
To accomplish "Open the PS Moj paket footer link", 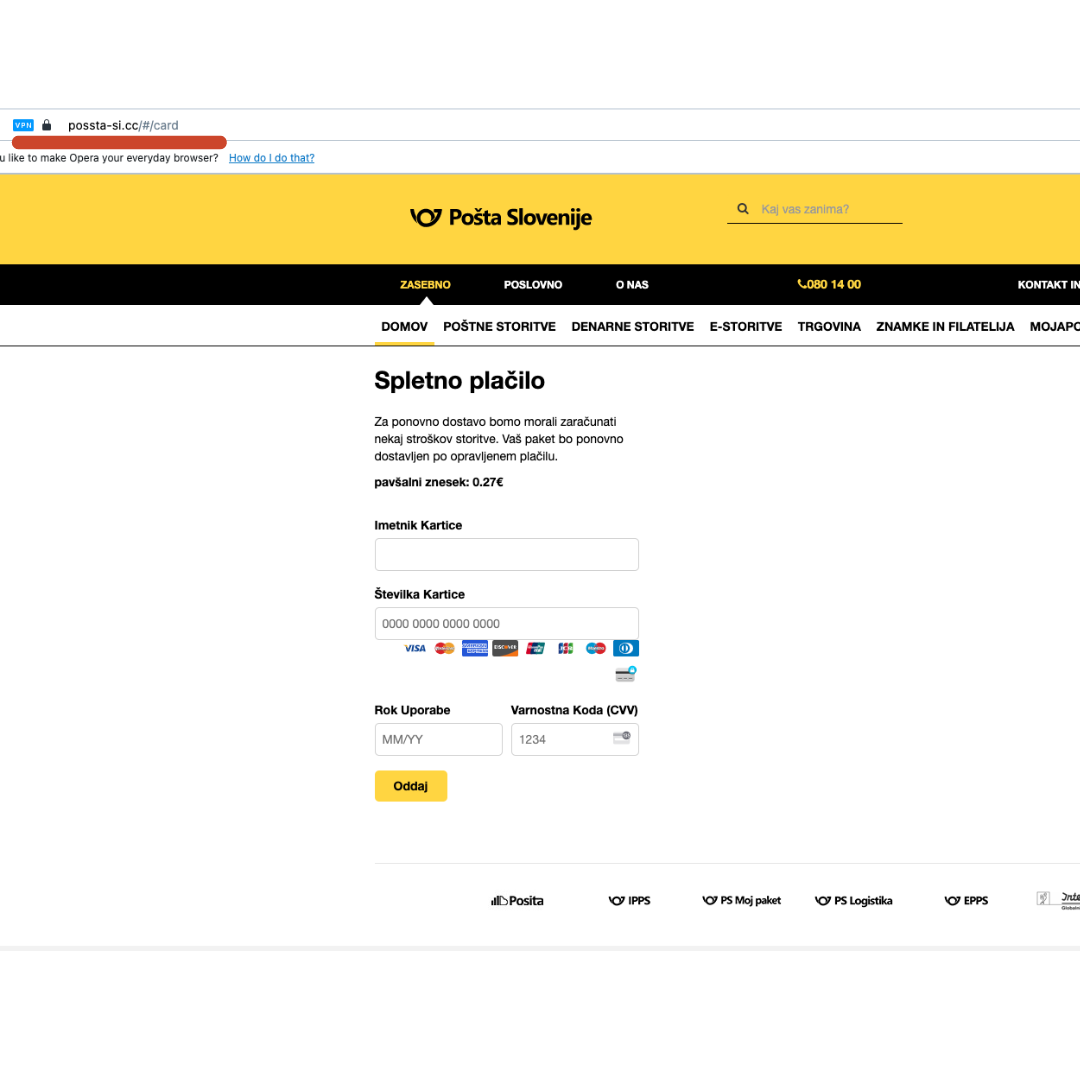I will [x=741, y=900].
